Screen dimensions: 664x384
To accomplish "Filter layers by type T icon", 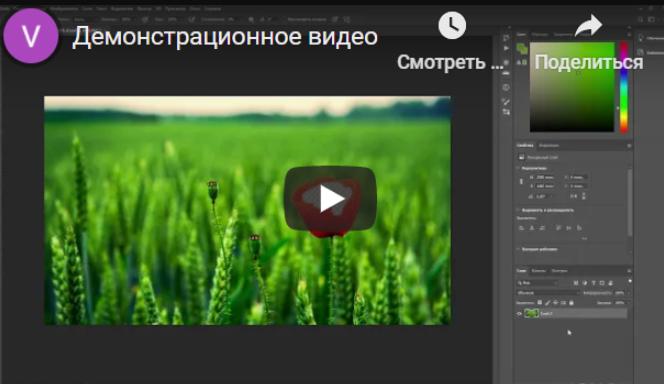I will click(593, 282).
